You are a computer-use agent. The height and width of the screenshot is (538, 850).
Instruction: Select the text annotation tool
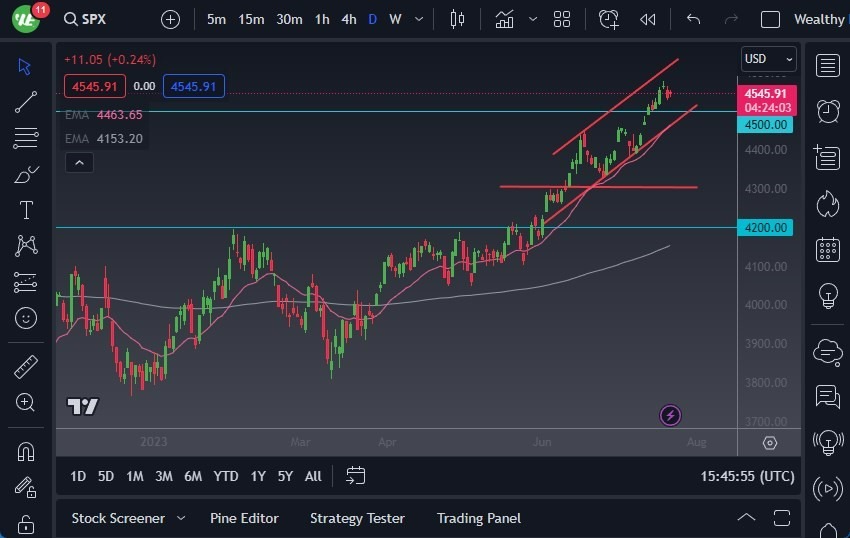pos(25,210)
